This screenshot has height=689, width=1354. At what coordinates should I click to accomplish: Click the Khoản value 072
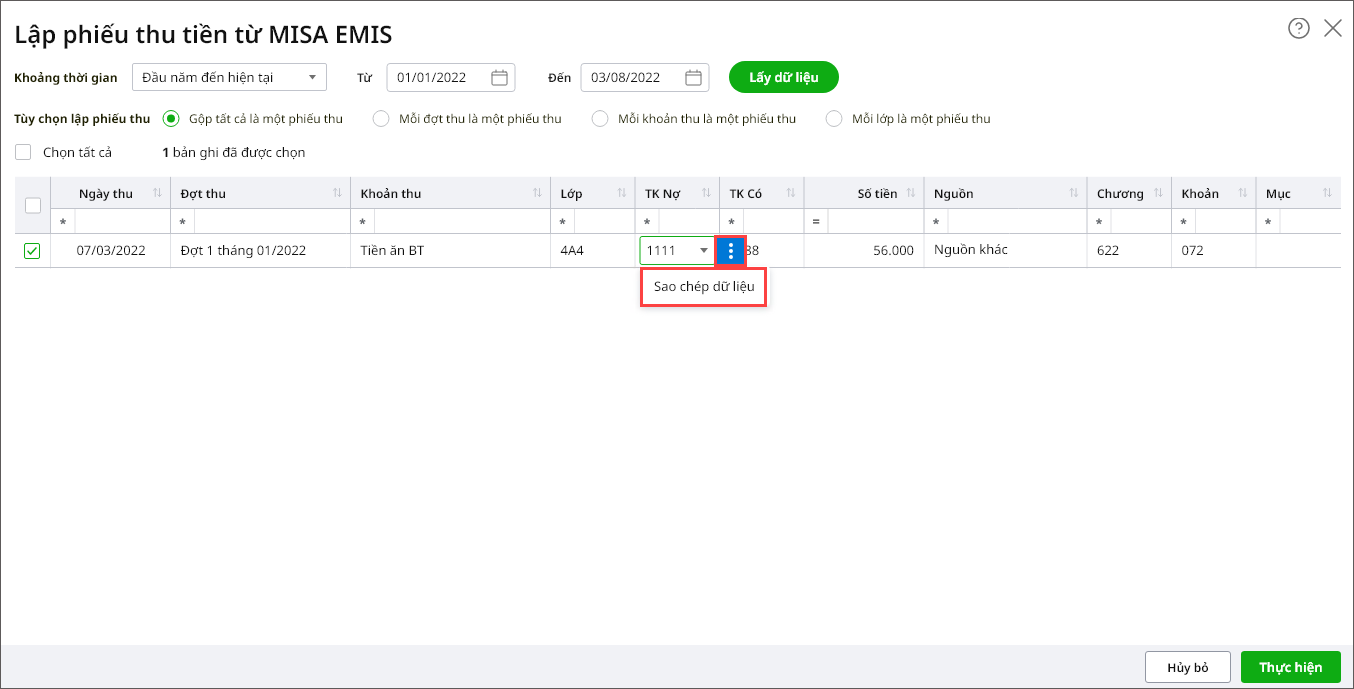(1213, 250)
